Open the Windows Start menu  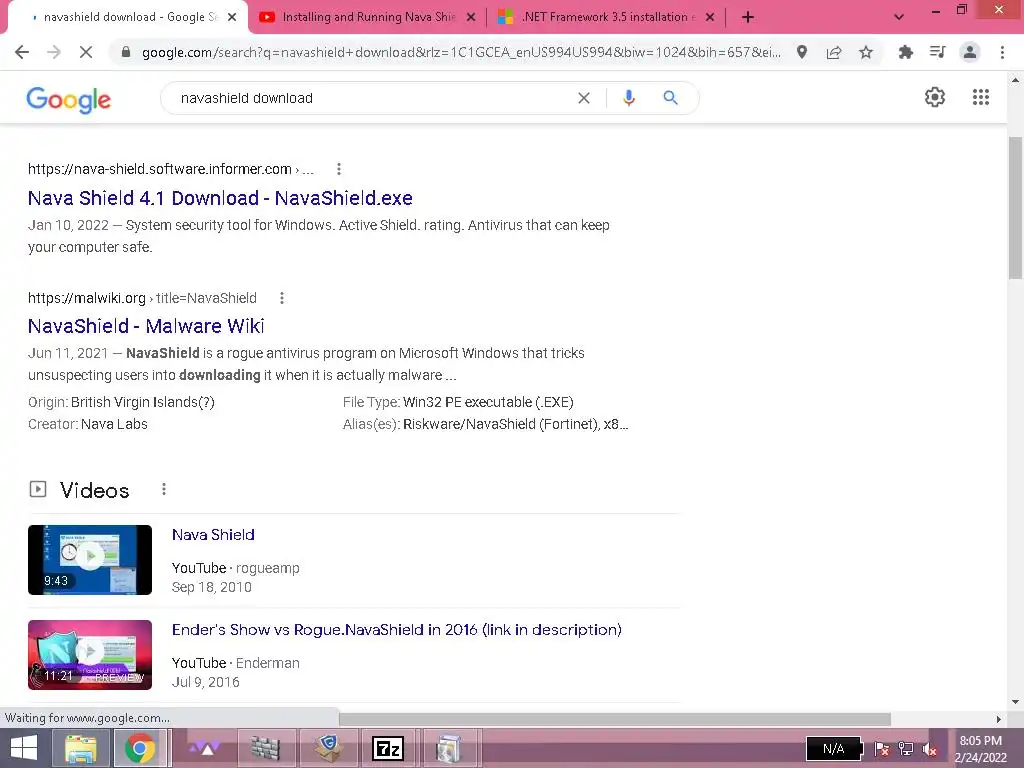click(24, 748)
